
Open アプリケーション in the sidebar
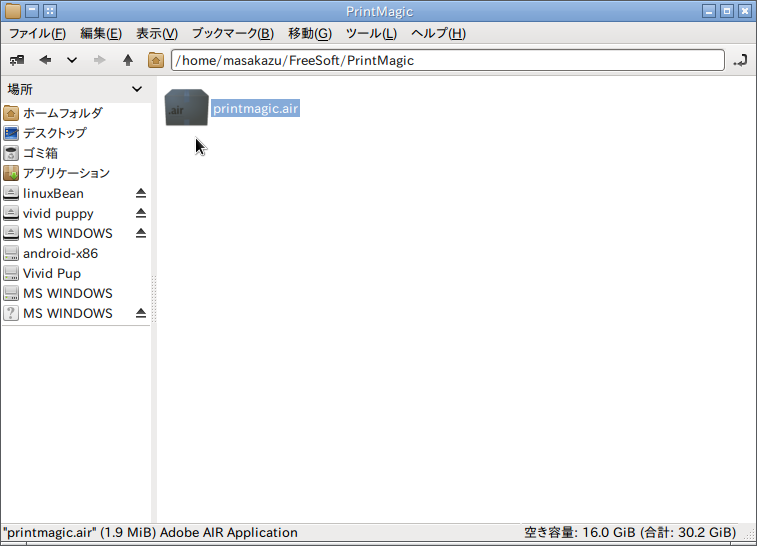pyautogui.click(x=76, y=173)
